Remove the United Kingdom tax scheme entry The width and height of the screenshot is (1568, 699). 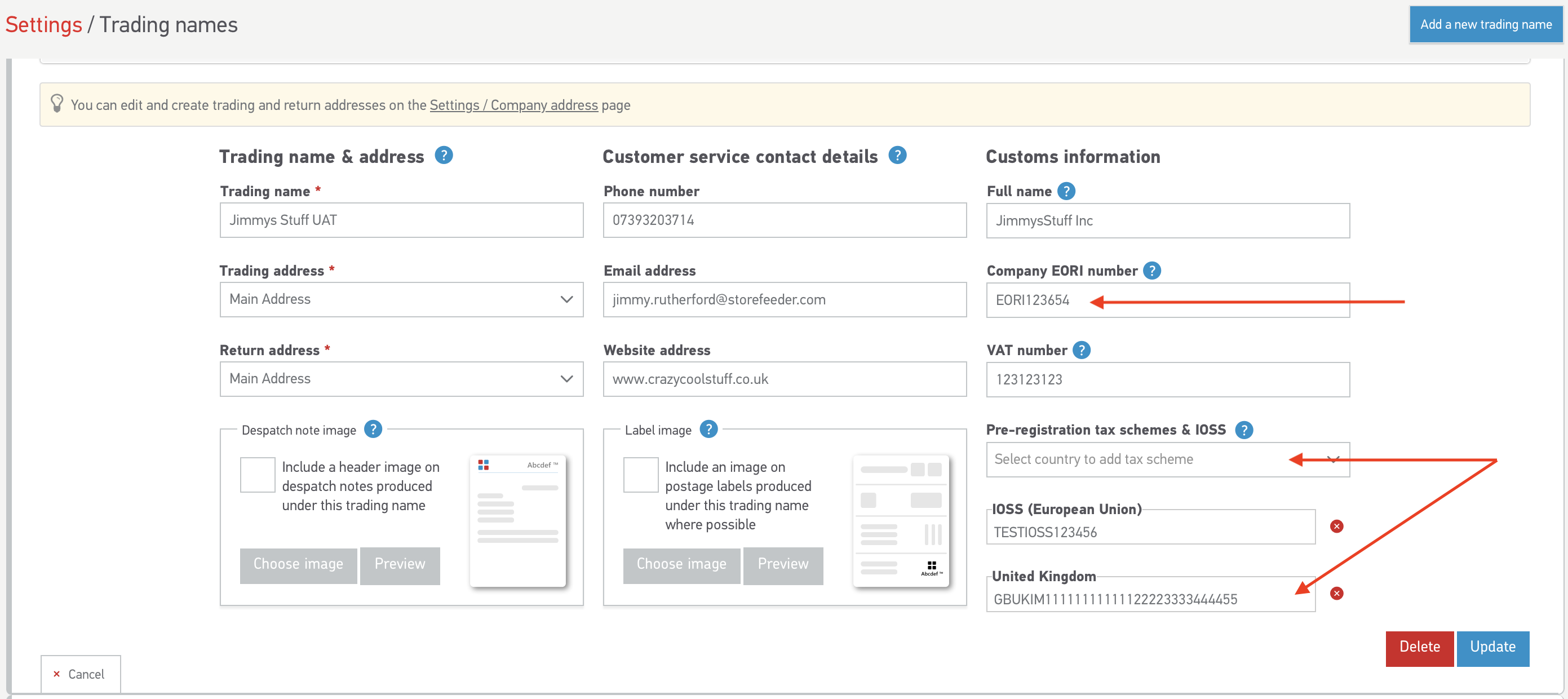pos(1336,593)
